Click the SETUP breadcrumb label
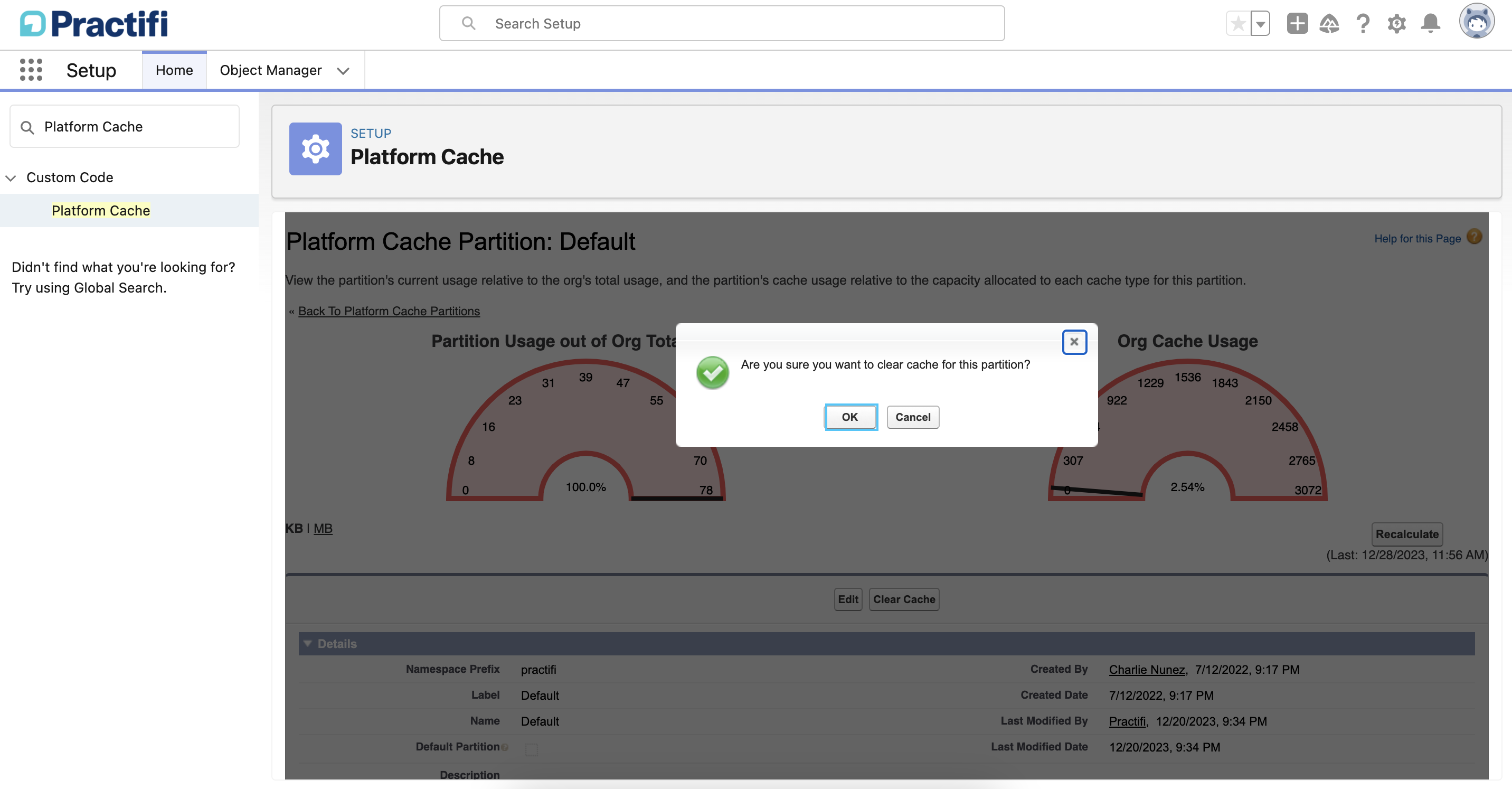Image resolution: width=1512 pixels, height=789 pixels. click(371, 133)
